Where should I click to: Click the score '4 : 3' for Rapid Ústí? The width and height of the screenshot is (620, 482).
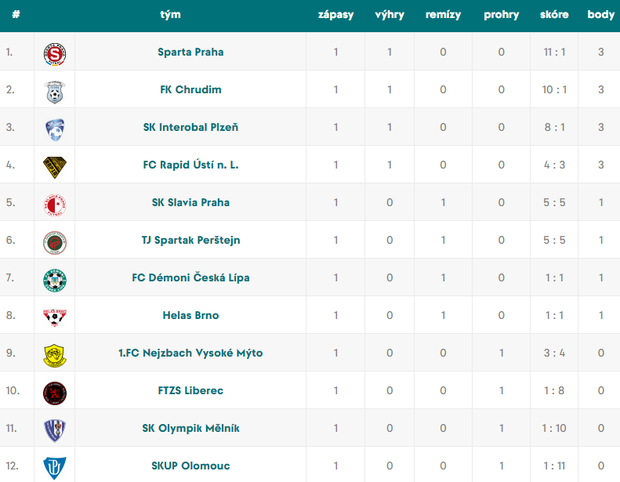pos(554,165)
